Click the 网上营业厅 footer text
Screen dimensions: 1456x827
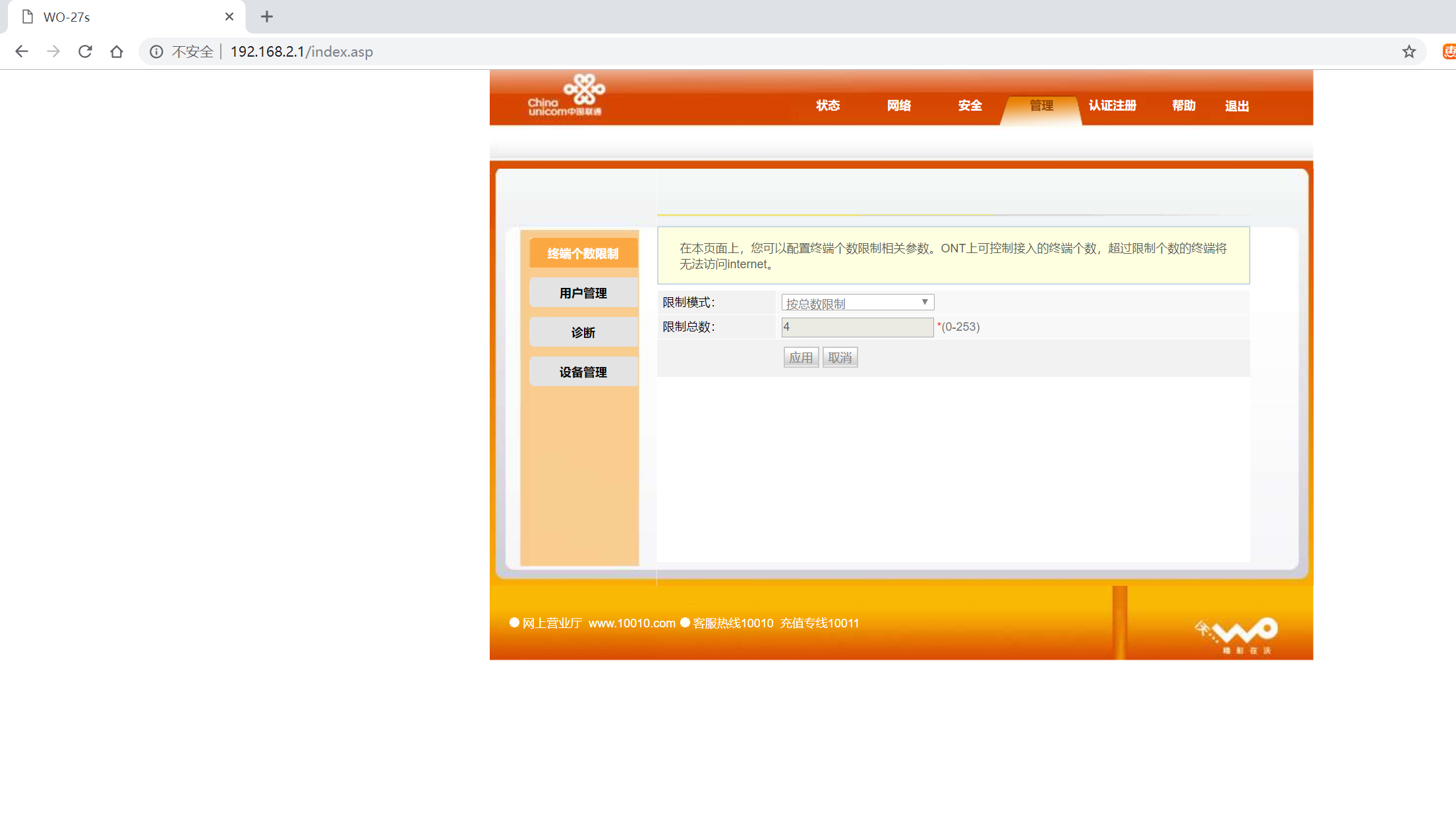(552, 623)
